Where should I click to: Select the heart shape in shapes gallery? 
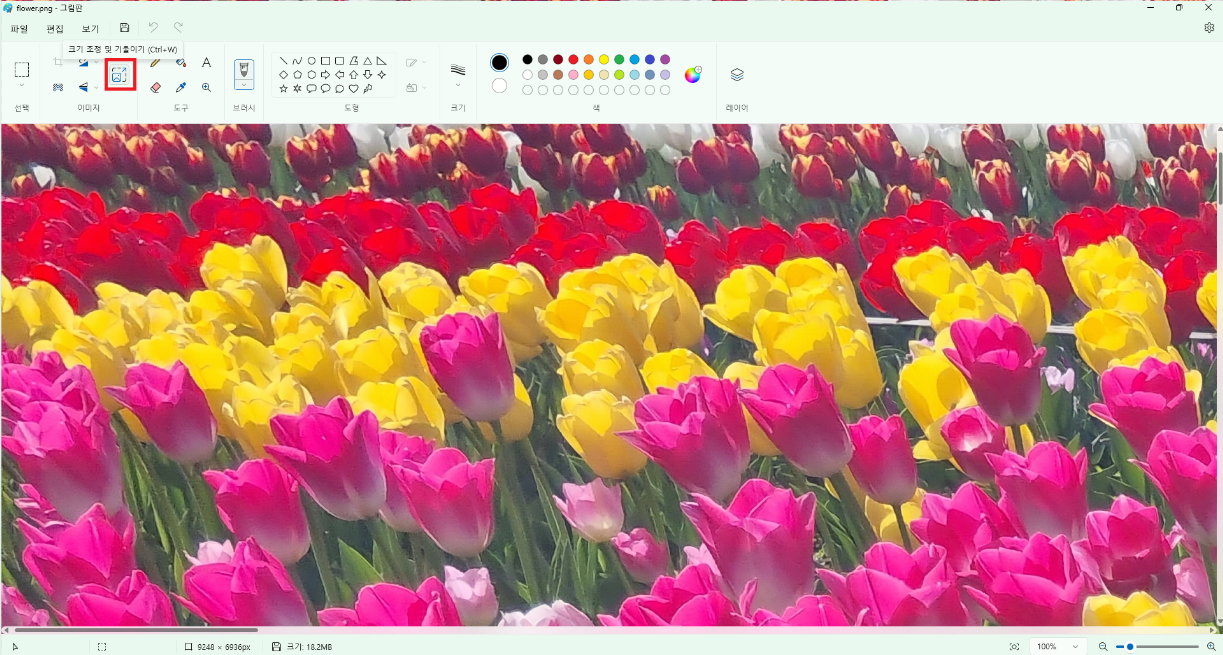pos(353,89)
